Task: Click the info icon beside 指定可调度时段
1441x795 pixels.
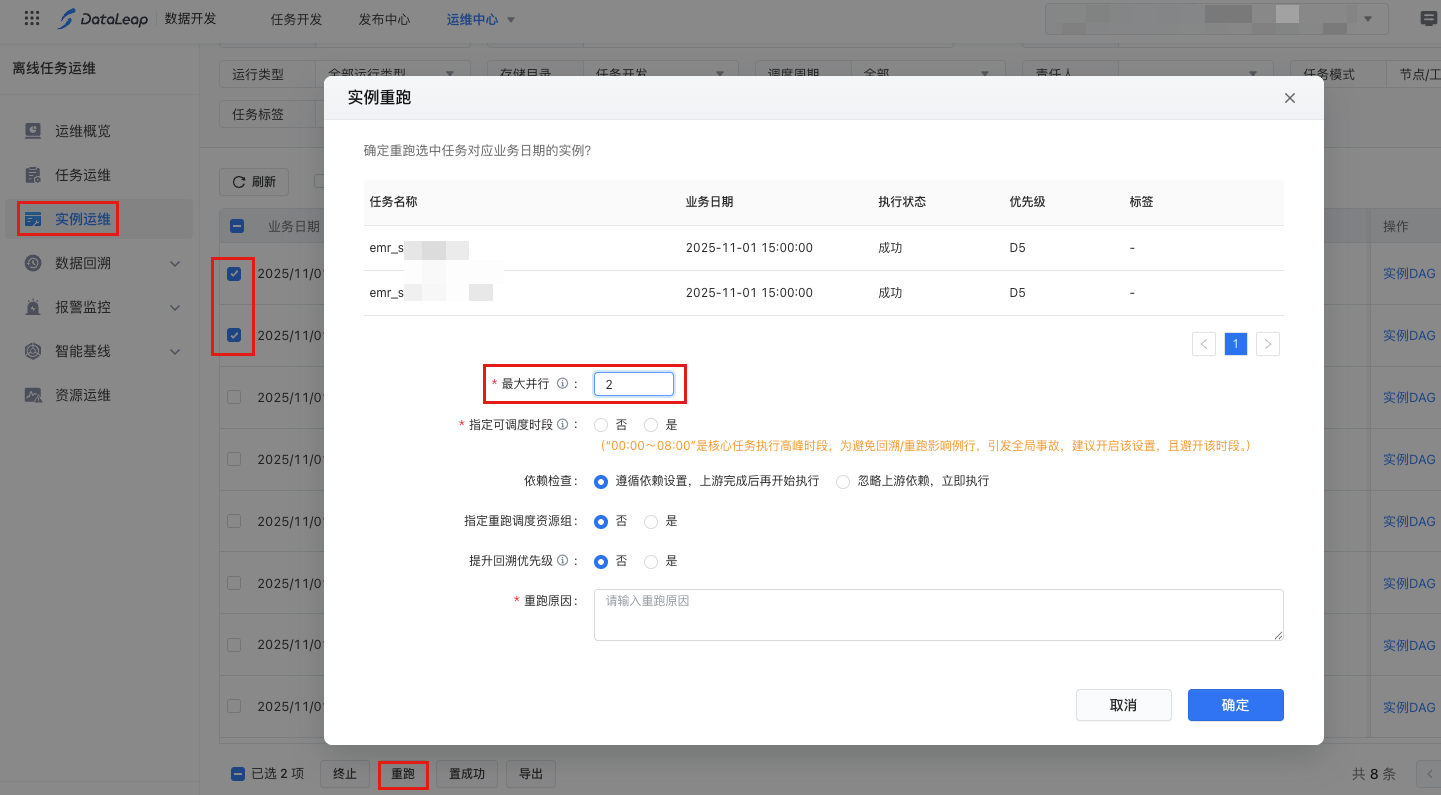Action: pyautogui.click(x=562, y=424)
